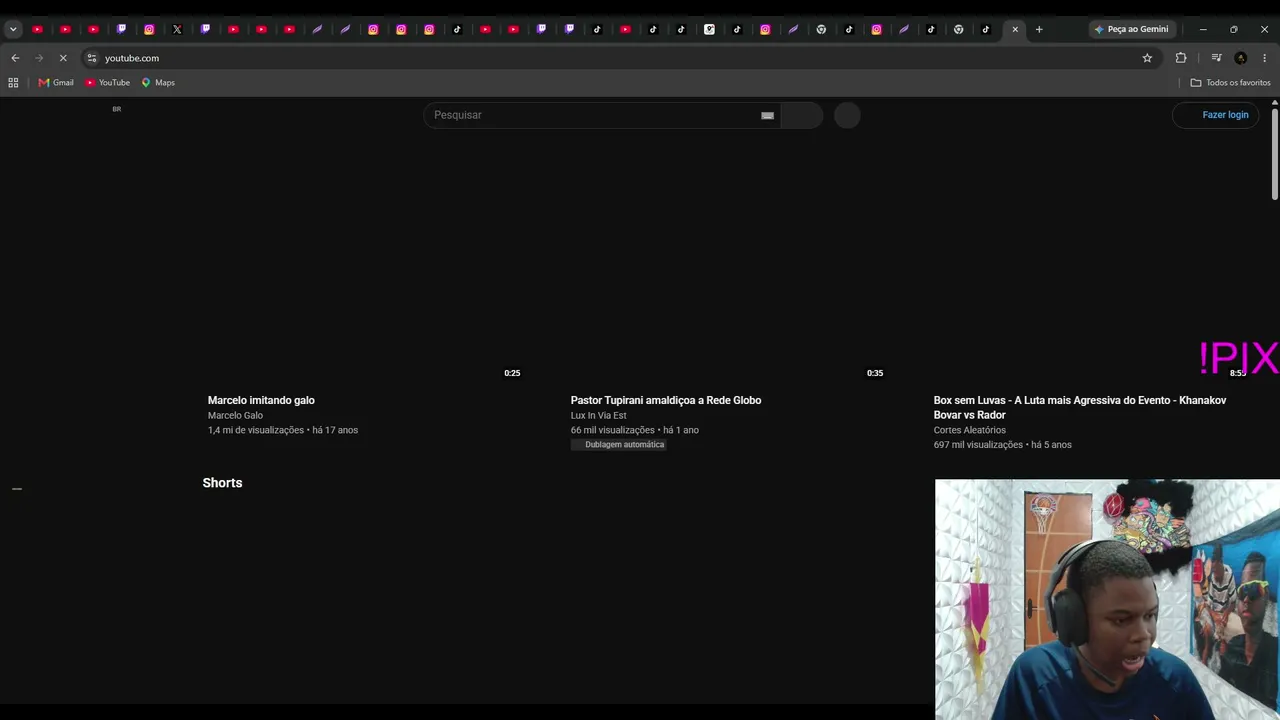Click 66 mil visualizações text

click(613, 430)
